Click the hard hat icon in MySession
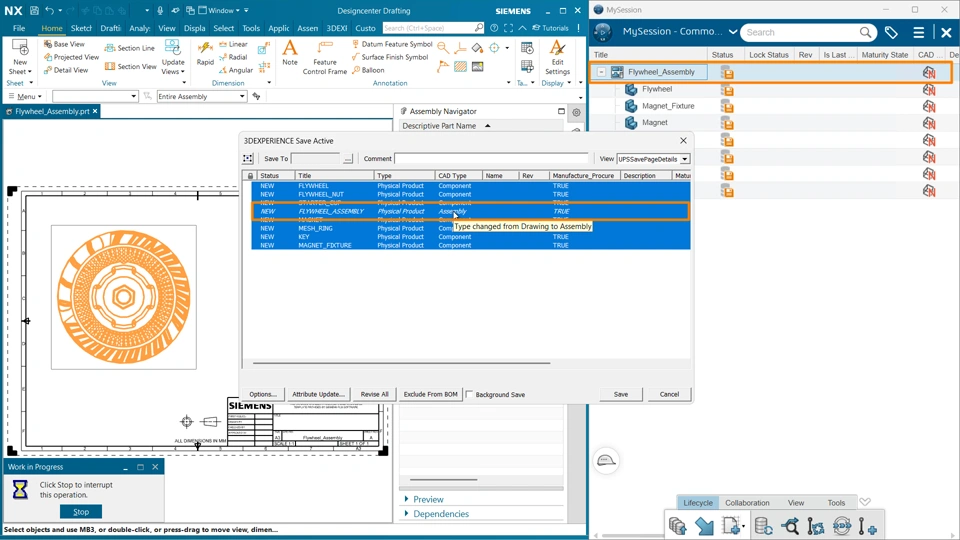 coord(606,460)
